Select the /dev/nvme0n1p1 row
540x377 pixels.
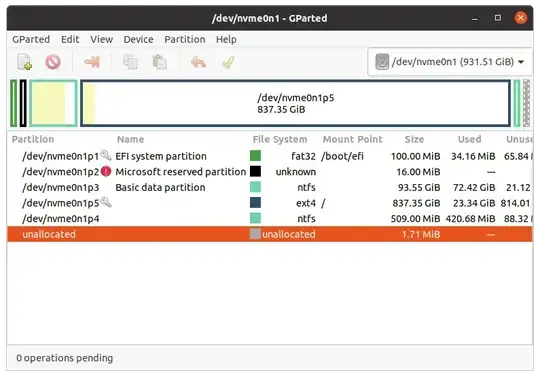click(x=270, y=156)
